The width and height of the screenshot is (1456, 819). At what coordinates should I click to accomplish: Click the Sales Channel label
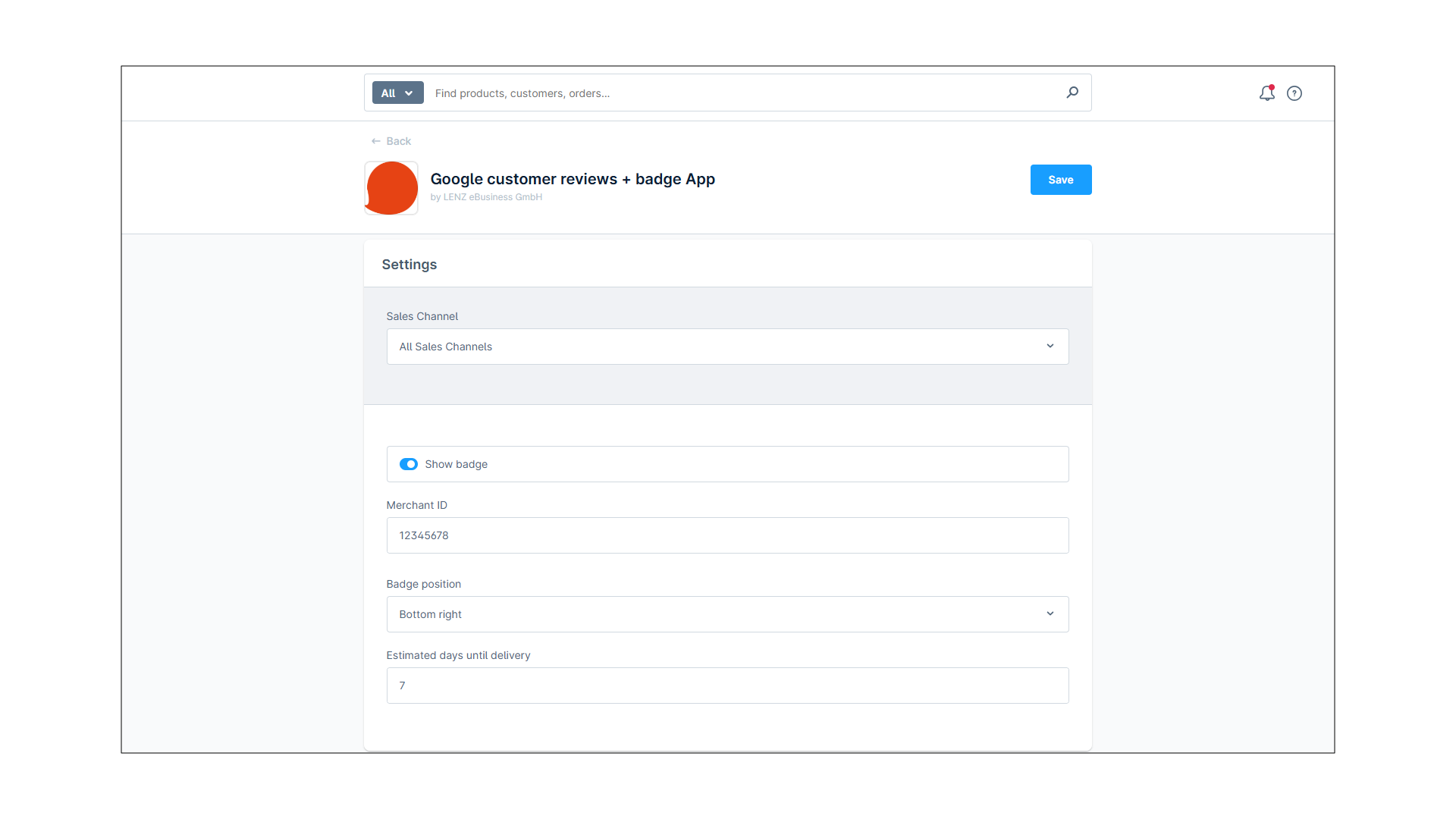coord(422,316)
